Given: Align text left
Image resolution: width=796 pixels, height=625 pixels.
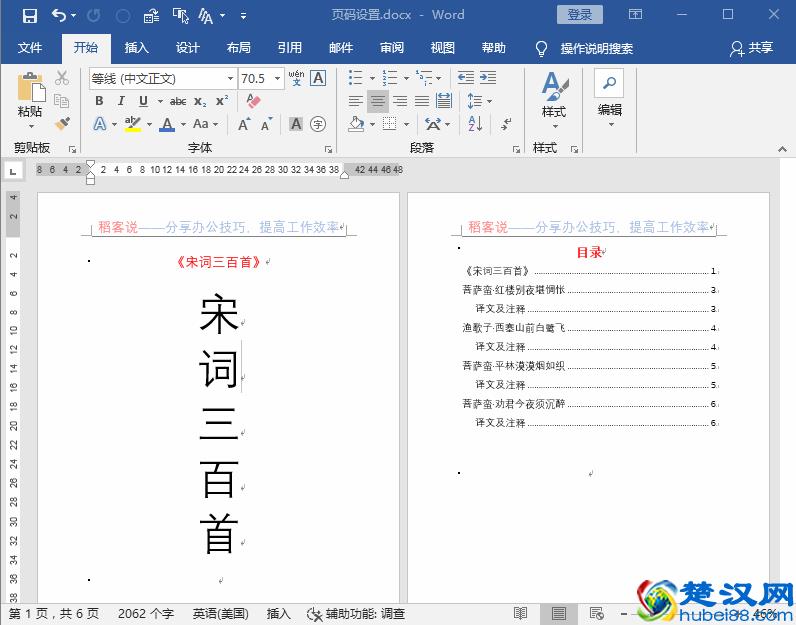Looking at the screenshot, I should click(356, 101).
